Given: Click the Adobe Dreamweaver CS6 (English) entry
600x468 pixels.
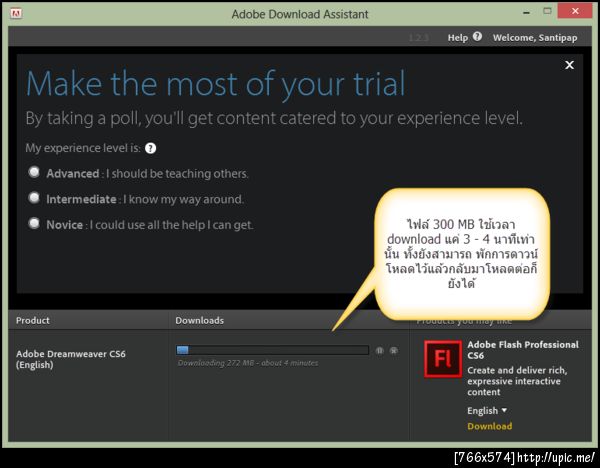Looking at the screenshot, I should point(71,359).
